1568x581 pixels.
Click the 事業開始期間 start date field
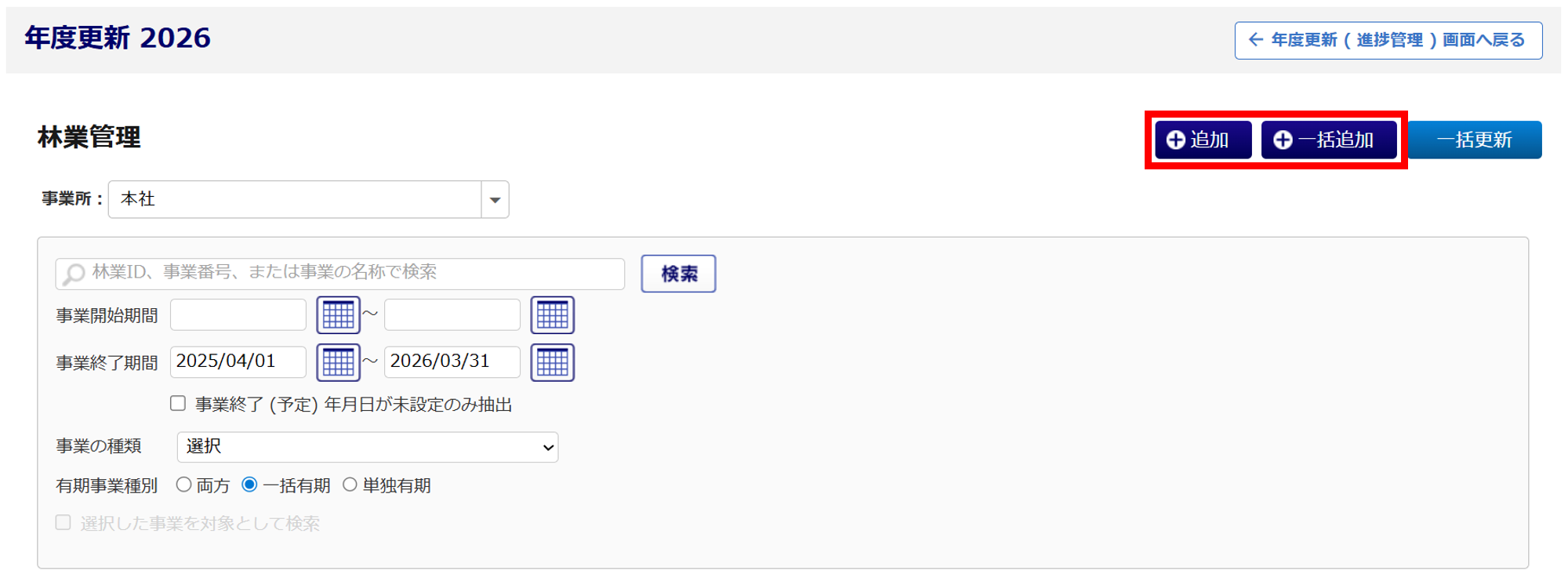coord(238,315)
